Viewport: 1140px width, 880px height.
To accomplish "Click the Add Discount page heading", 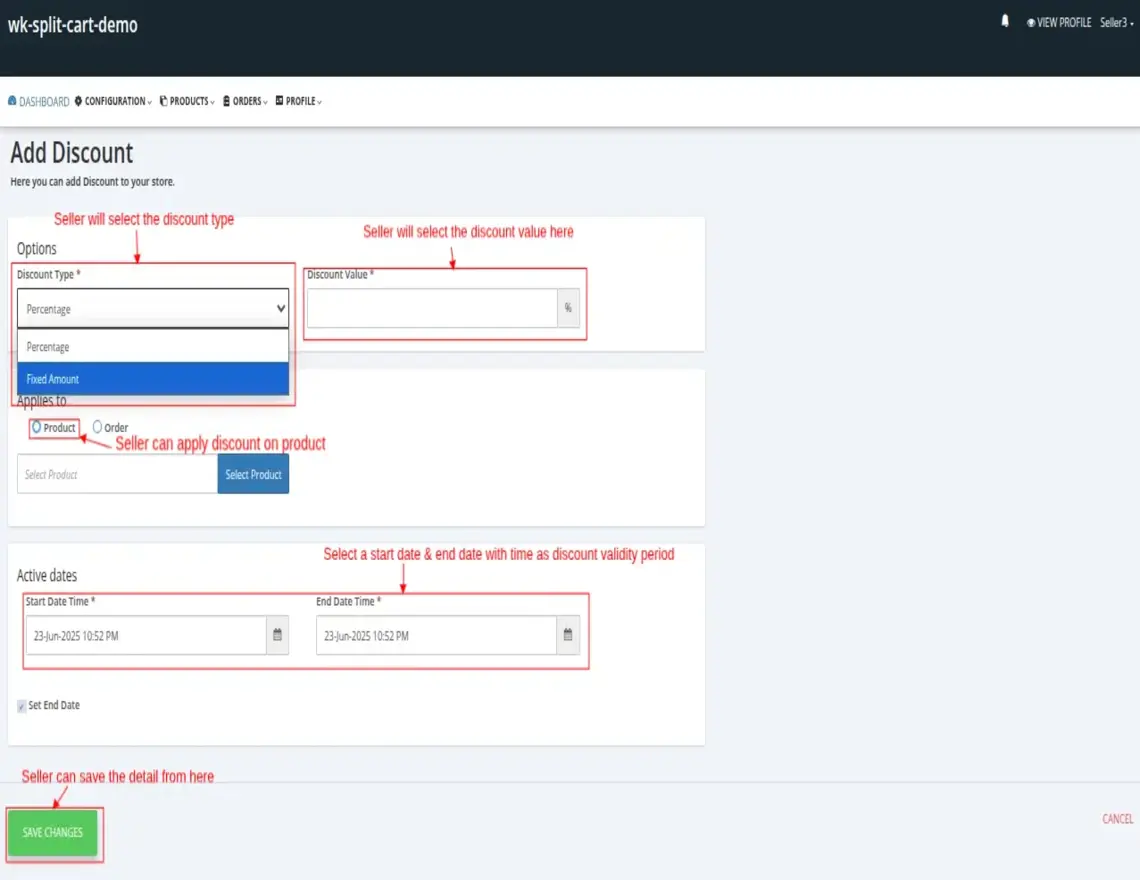I will pyautogui.click(x=71, y=153).
